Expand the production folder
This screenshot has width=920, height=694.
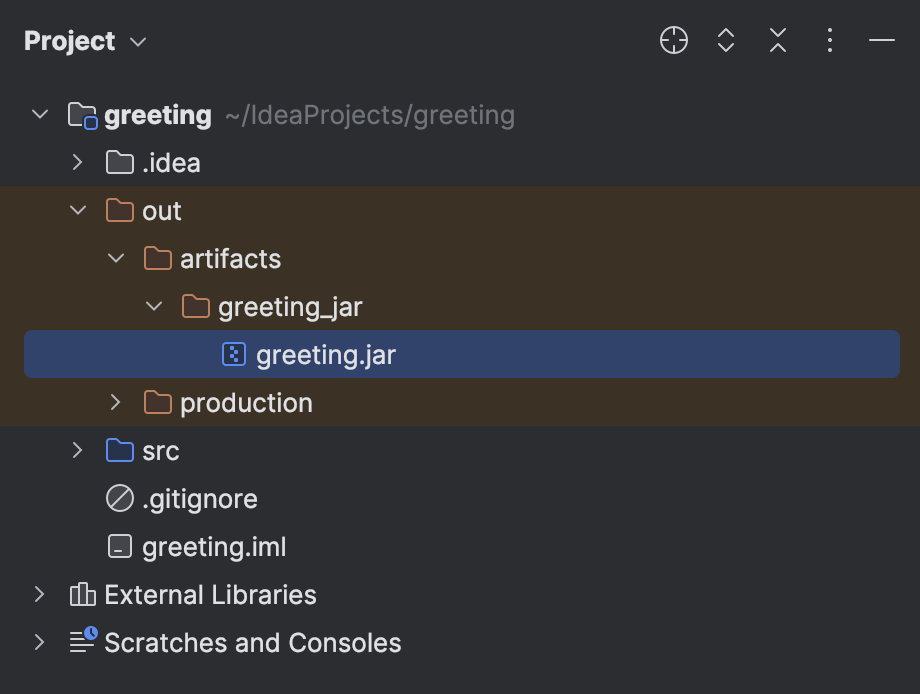tap(114, 402)
